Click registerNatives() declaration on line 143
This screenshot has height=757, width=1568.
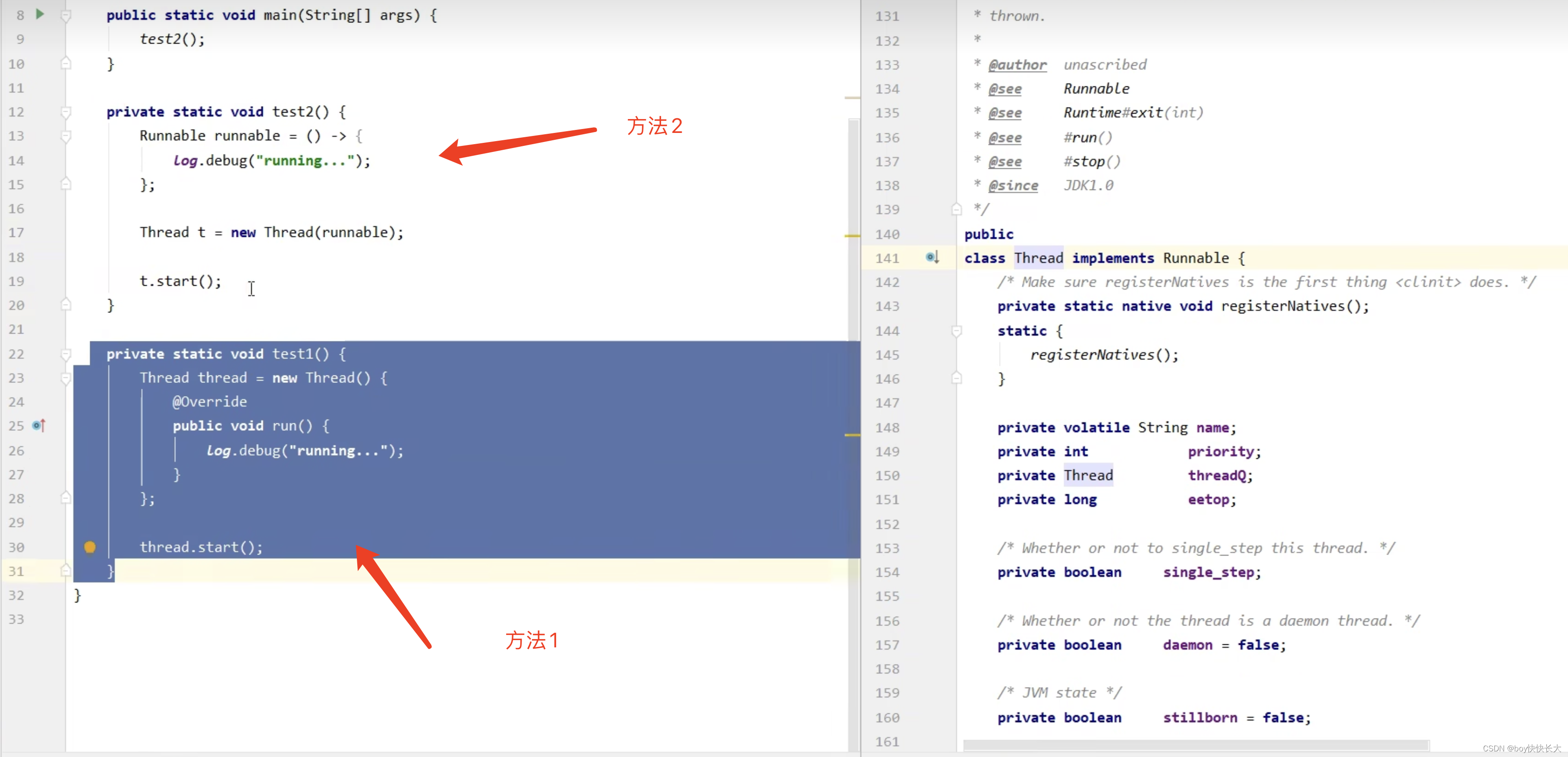click(x=1291, y=306)
